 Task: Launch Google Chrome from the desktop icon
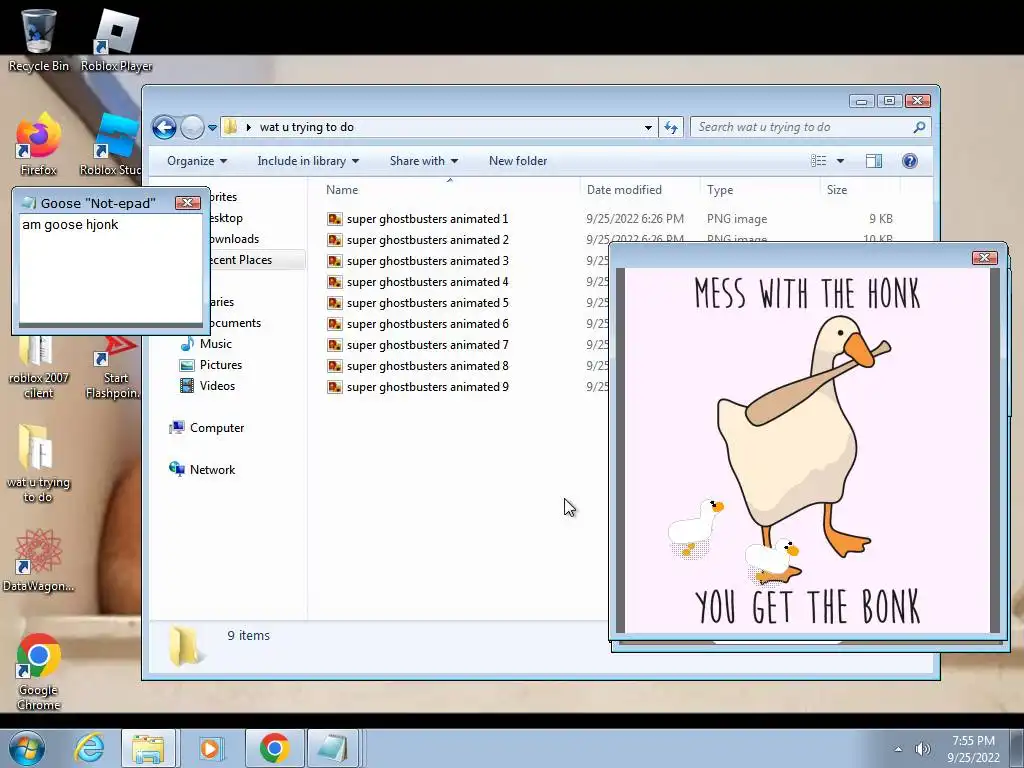pos(38,671)
